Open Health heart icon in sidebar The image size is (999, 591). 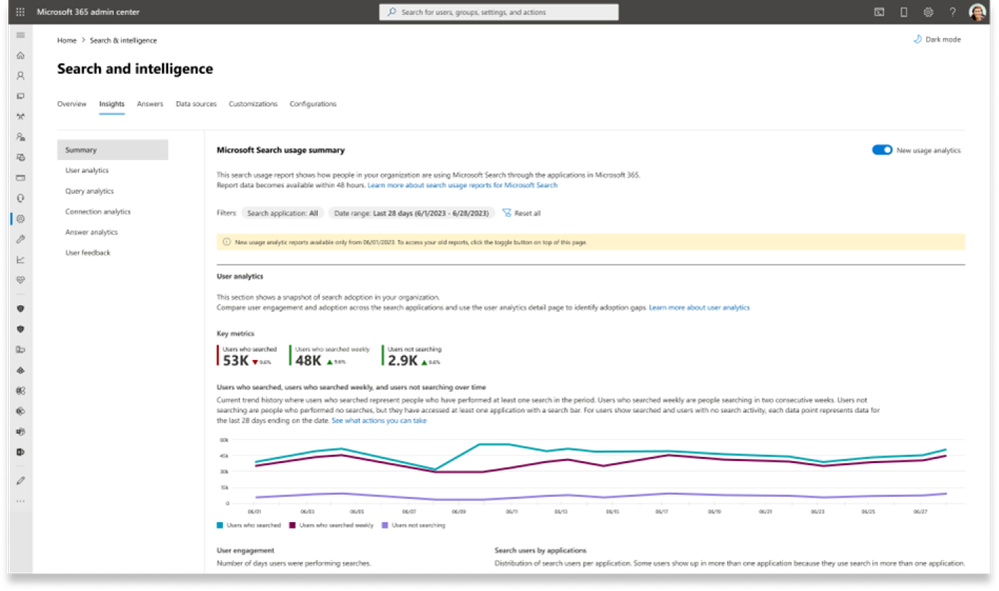[x=20, y=280]
